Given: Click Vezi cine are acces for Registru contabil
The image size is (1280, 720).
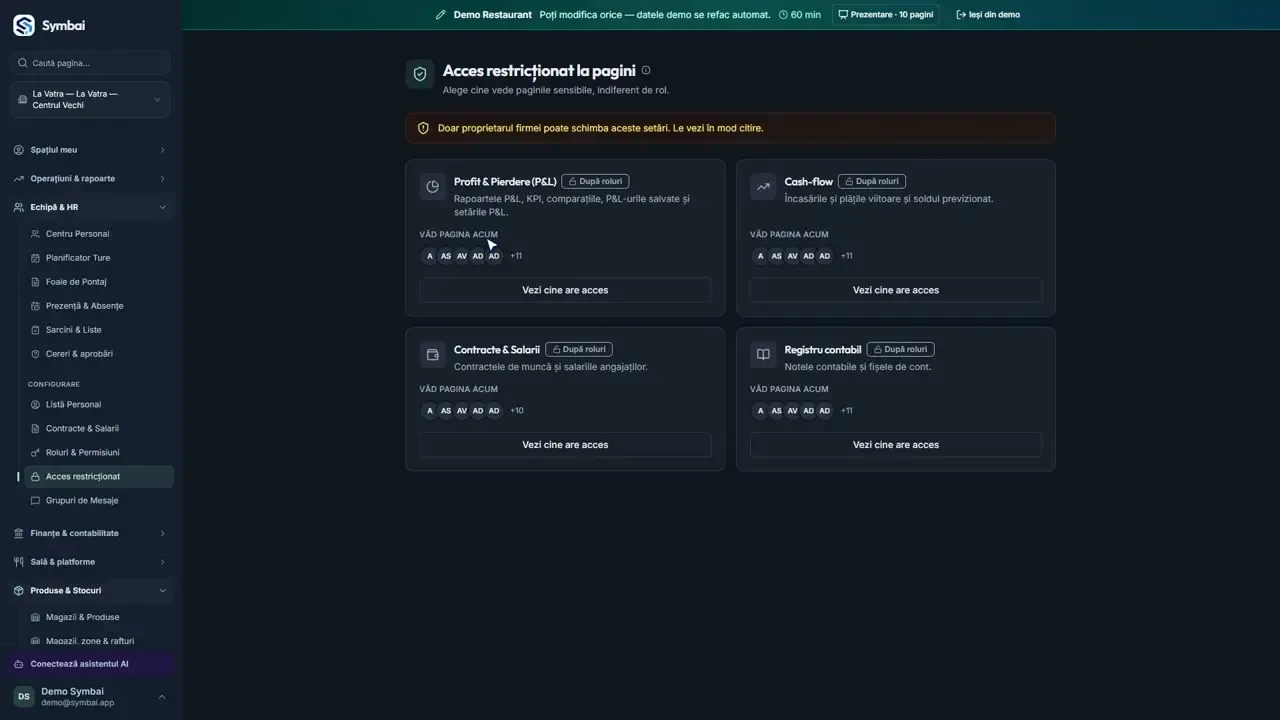Looking at the screenshot, I should pyautogui.click(x=896, y=445).
